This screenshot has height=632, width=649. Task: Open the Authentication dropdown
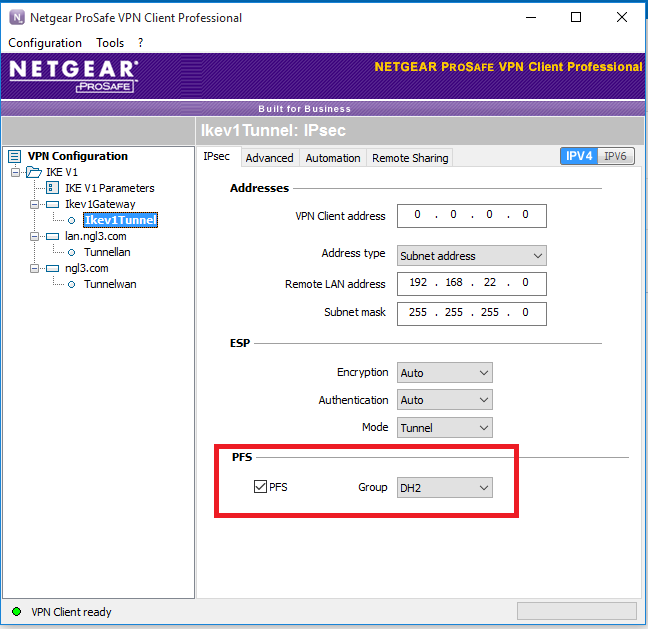[445, 400]
